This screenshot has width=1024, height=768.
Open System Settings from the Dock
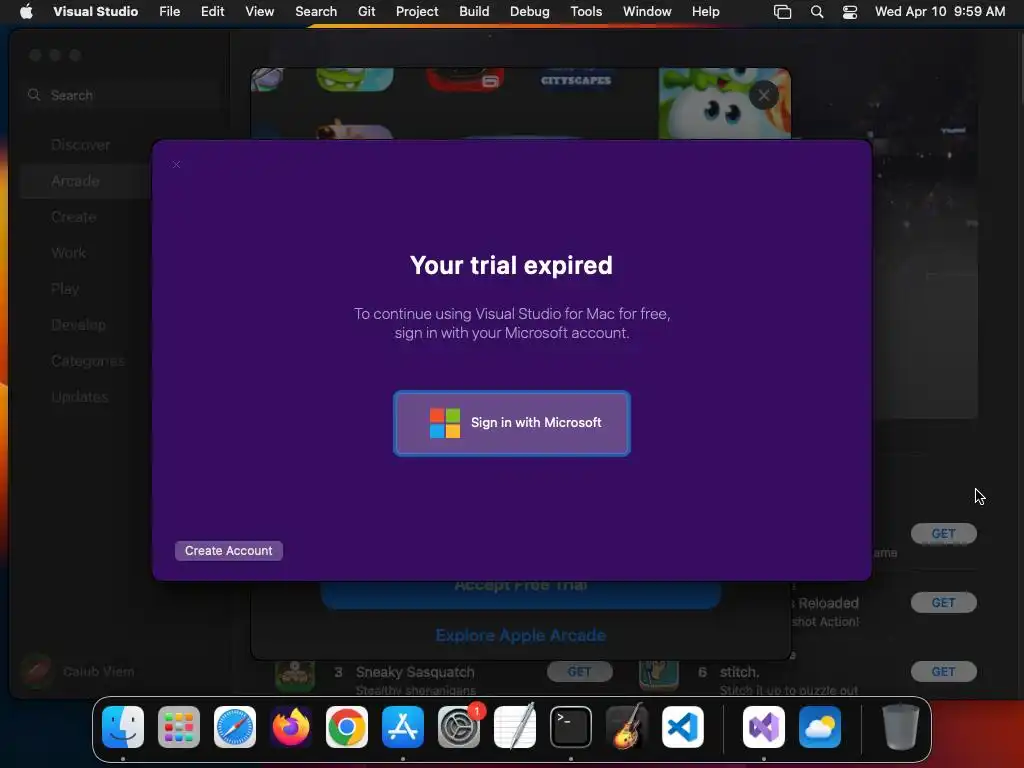point(459,727)
